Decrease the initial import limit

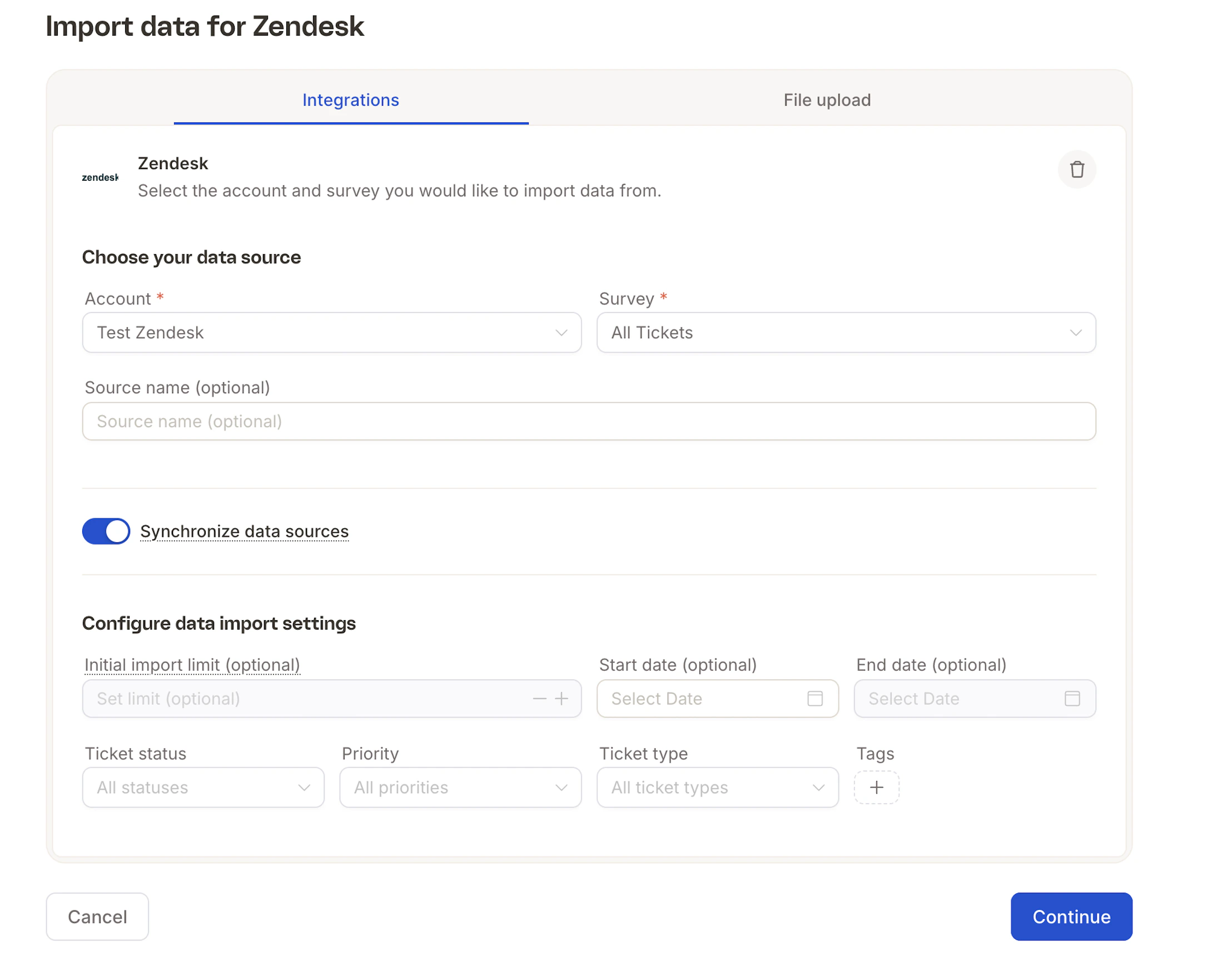[x=539, y=699]
